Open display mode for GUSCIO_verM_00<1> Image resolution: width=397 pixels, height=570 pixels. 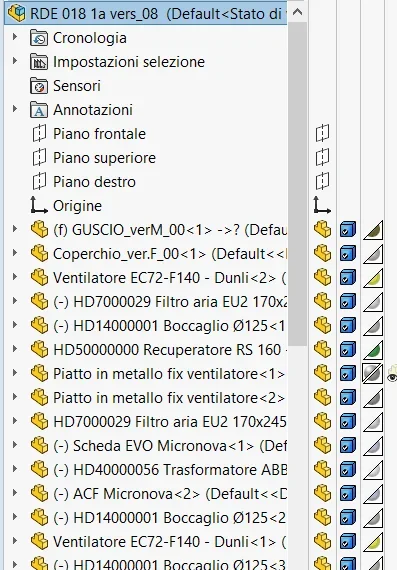[348, 230]
